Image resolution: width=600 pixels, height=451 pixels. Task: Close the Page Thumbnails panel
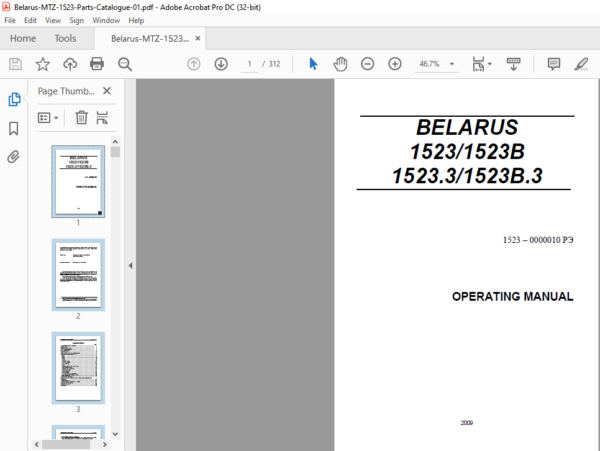[107, 91]
